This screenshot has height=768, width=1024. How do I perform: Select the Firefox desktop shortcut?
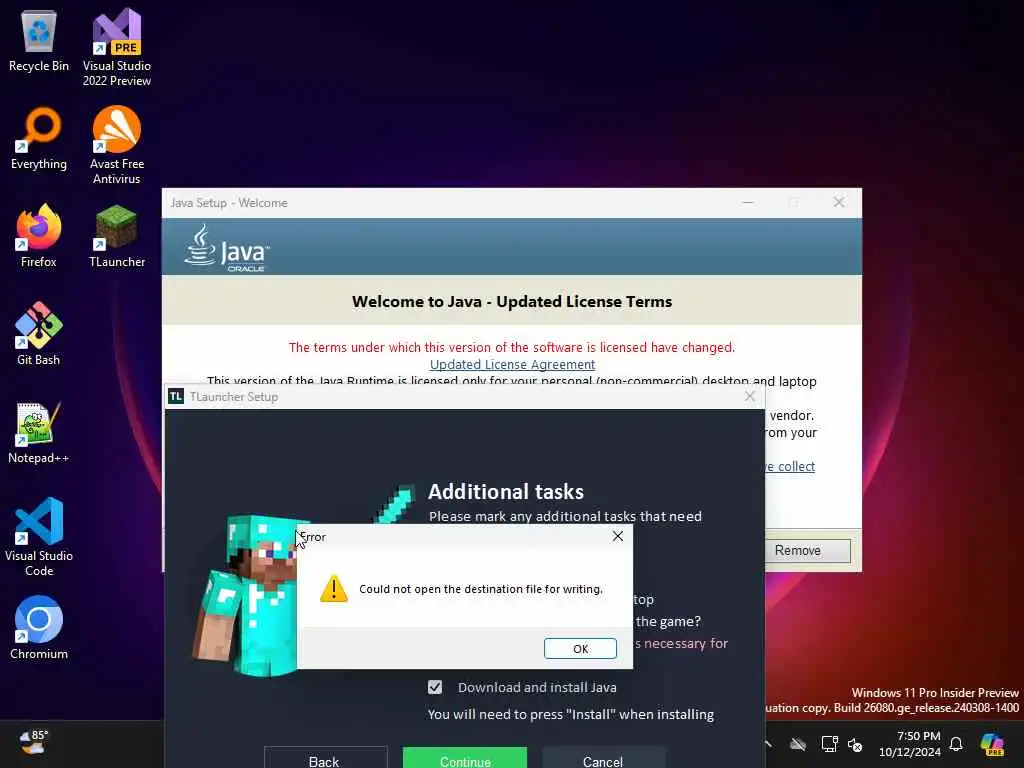click(39, 236)
